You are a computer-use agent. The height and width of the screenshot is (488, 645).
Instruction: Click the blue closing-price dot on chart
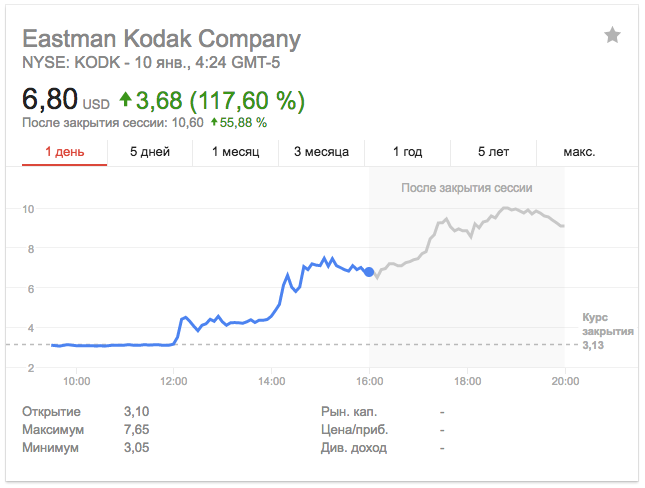tap(369, 271)
